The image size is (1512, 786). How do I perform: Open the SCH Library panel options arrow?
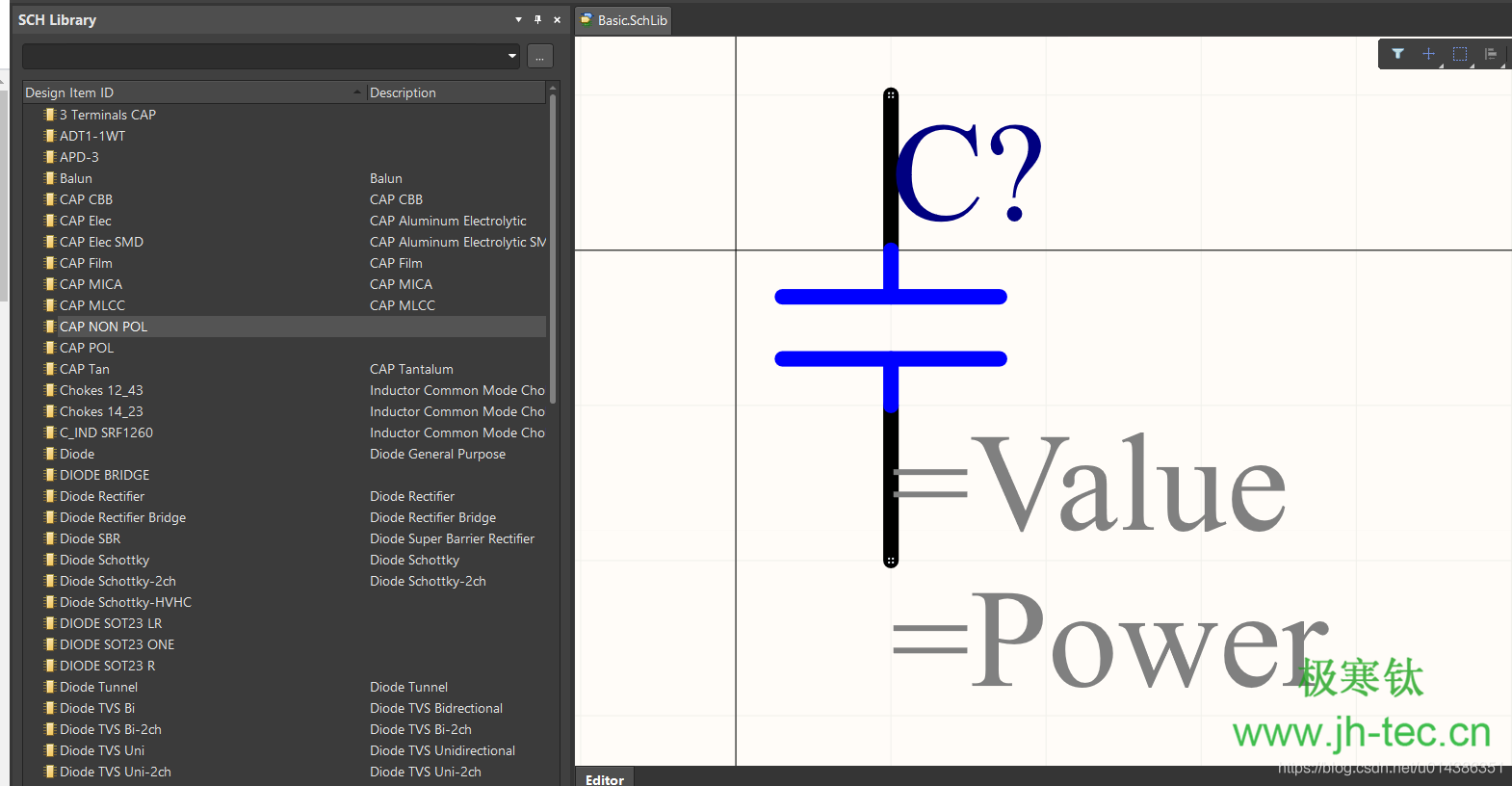pos(518,19)
